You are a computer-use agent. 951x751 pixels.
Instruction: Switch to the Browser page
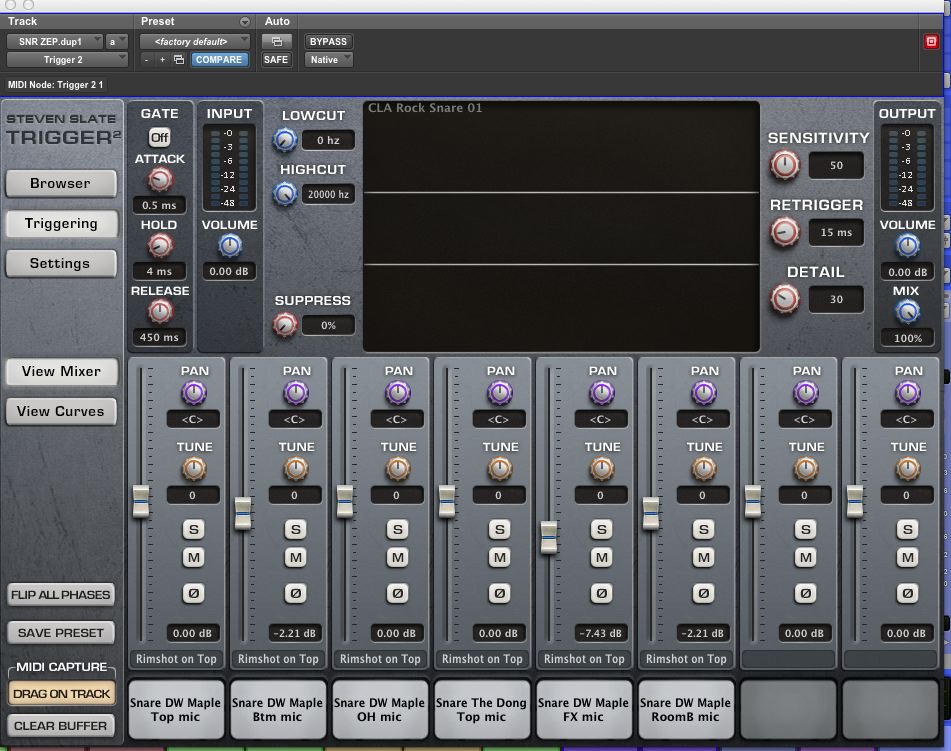61,183
